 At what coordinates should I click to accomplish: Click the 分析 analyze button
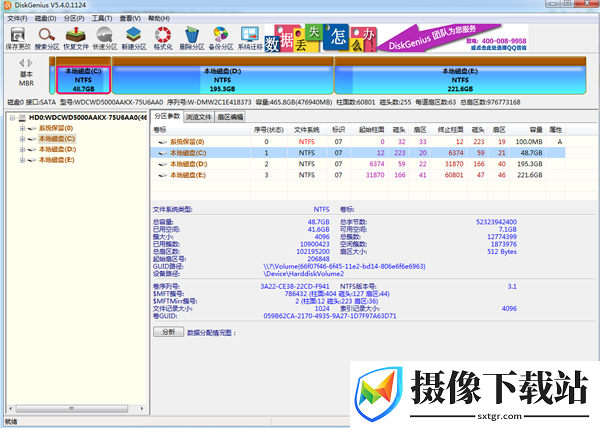point(168,332)
